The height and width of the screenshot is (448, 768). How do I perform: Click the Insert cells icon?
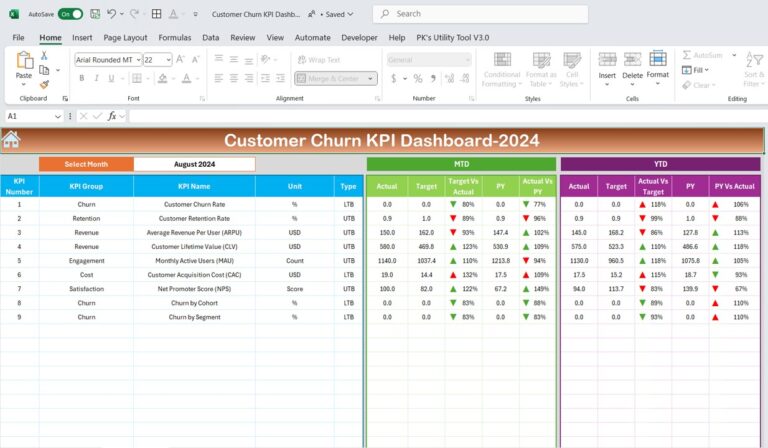(x=607, y=59)
